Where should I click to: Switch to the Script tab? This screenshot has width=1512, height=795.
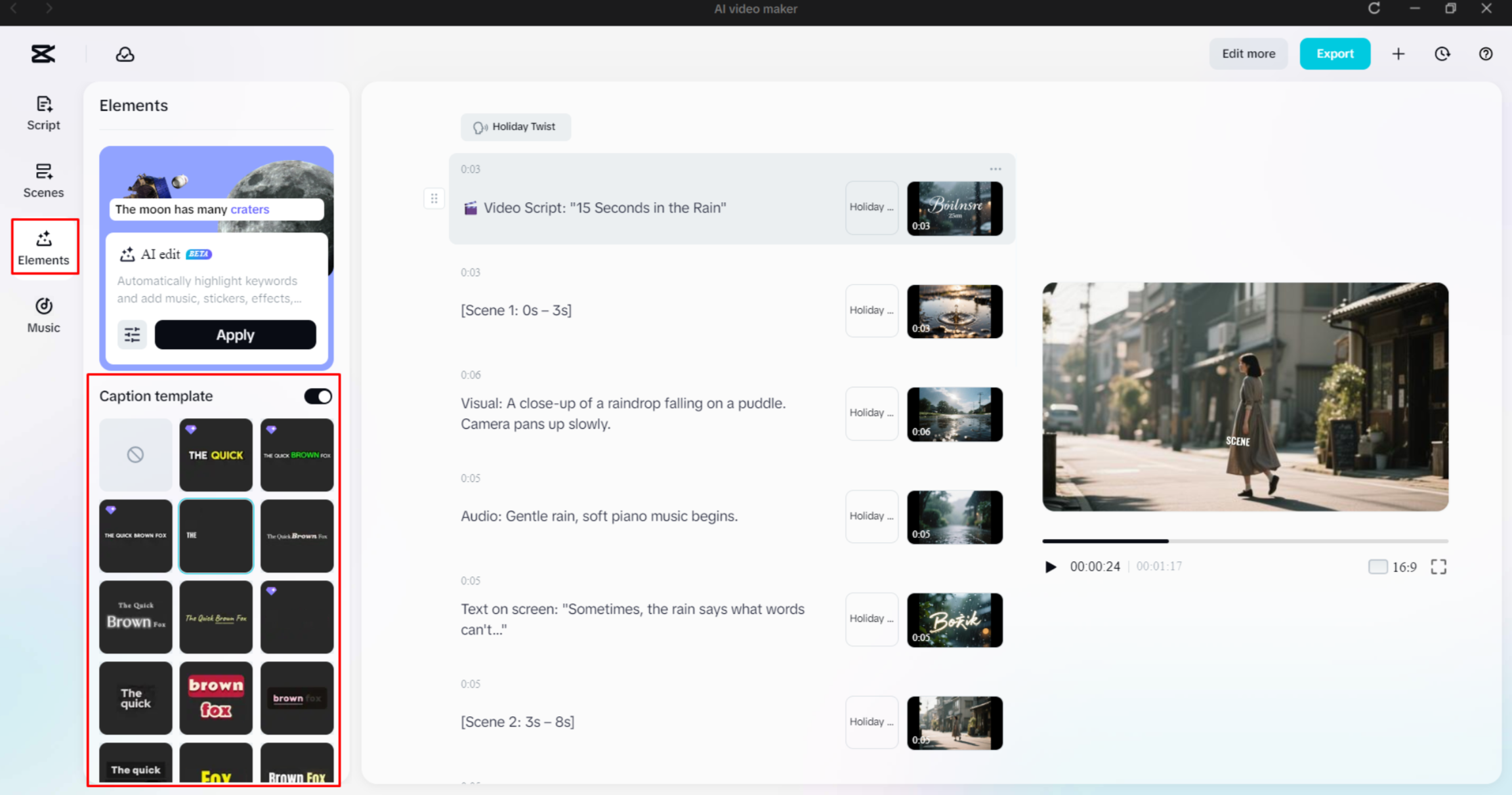43,113
